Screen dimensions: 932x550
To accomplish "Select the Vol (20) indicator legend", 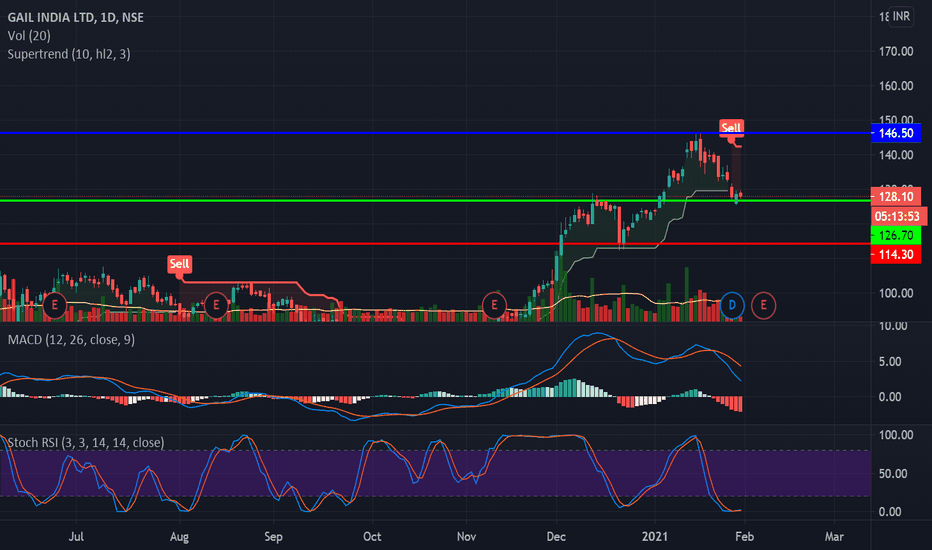I will pos(29,36).
